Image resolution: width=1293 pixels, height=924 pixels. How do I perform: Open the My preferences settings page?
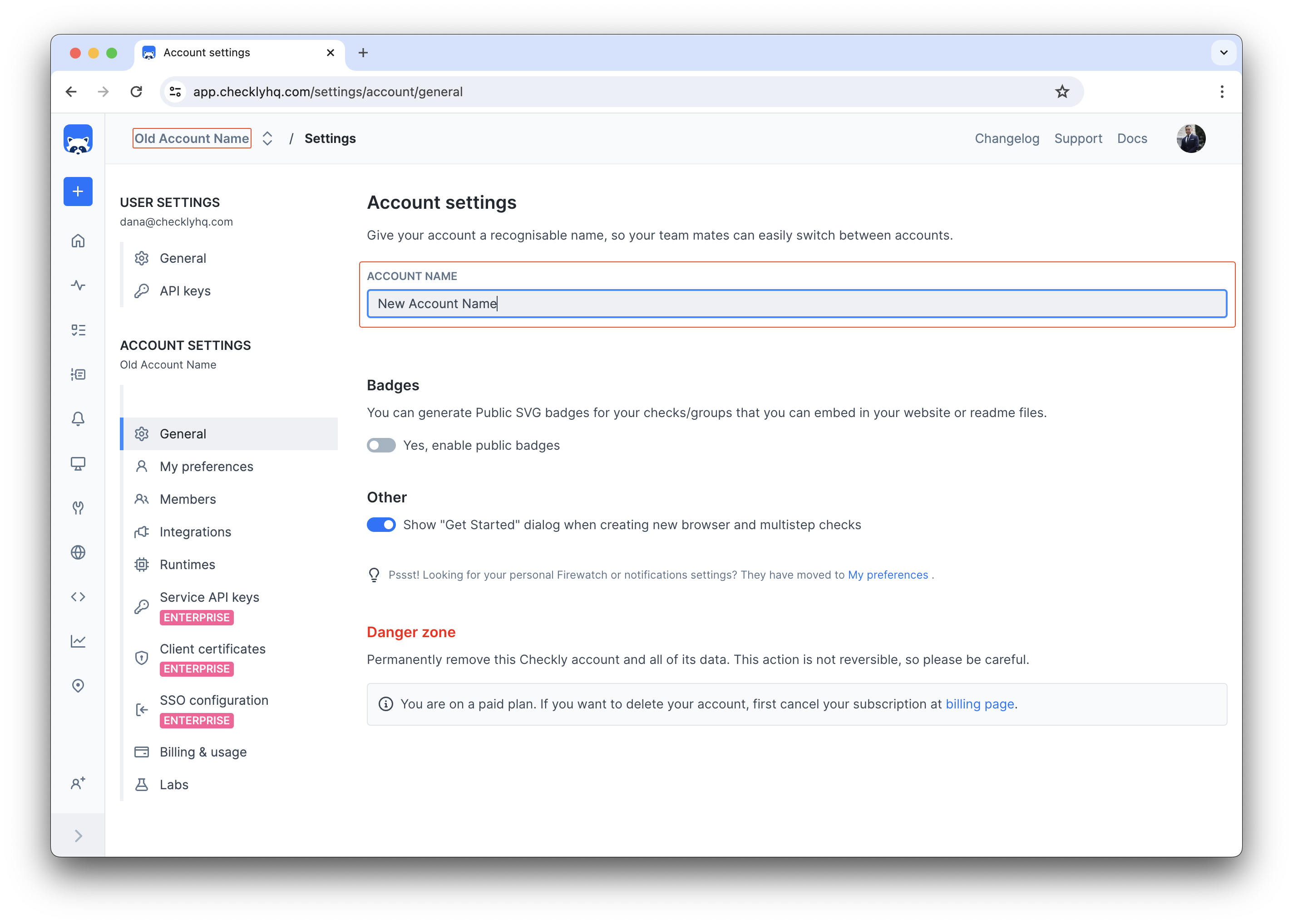tap(206, 466)
